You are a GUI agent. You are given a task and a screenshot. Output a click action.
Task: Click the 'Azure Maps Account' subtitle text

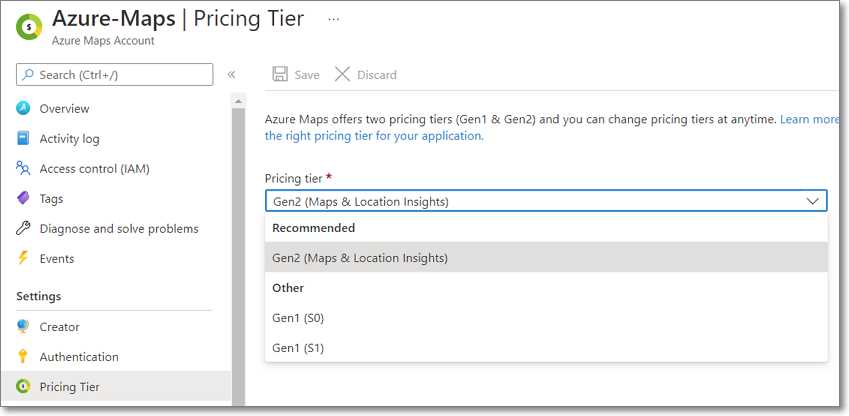coord(103,41)
